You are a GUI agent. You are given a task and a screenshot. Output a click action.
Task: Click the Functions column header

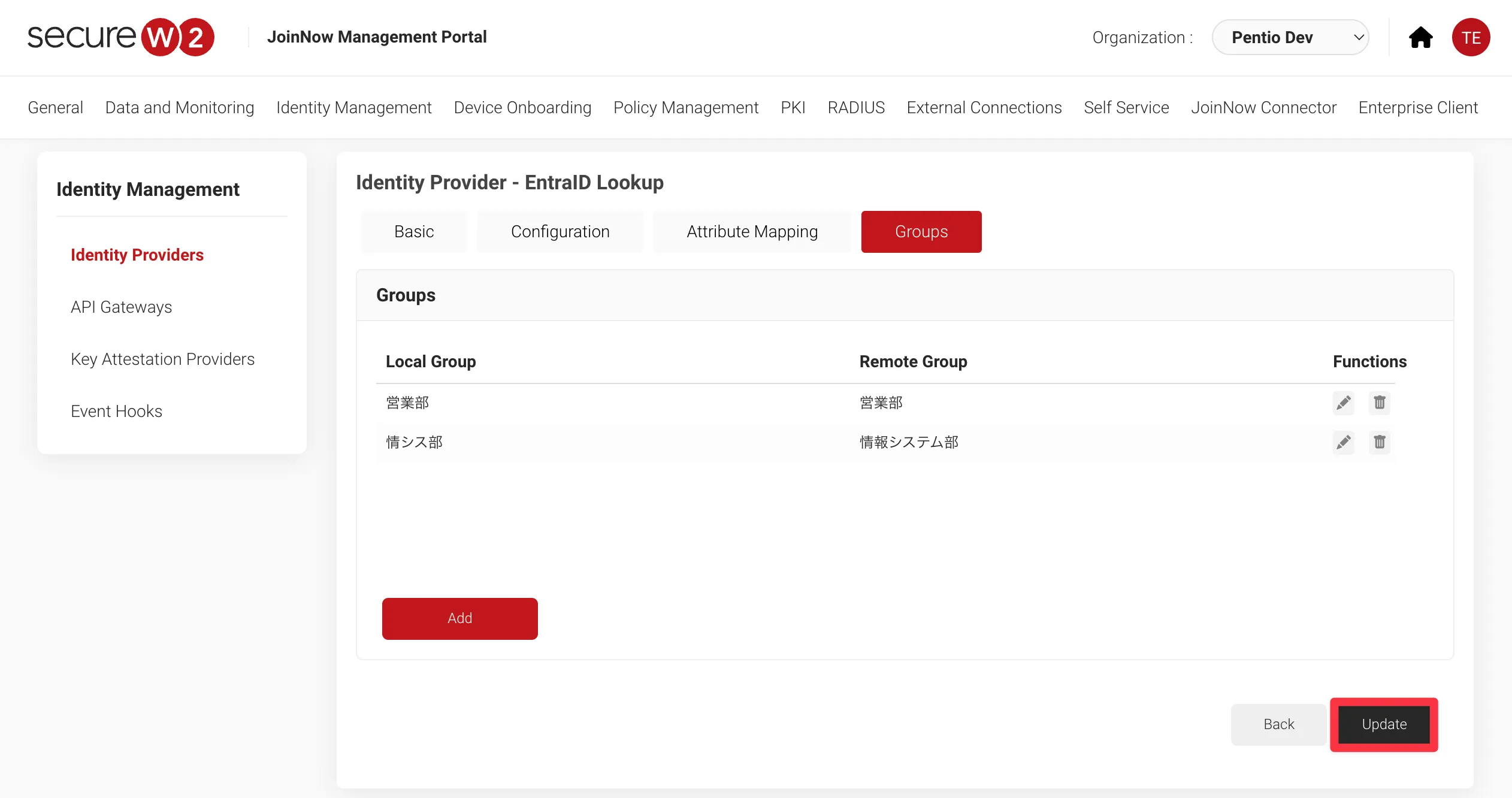click(1369, 361)
